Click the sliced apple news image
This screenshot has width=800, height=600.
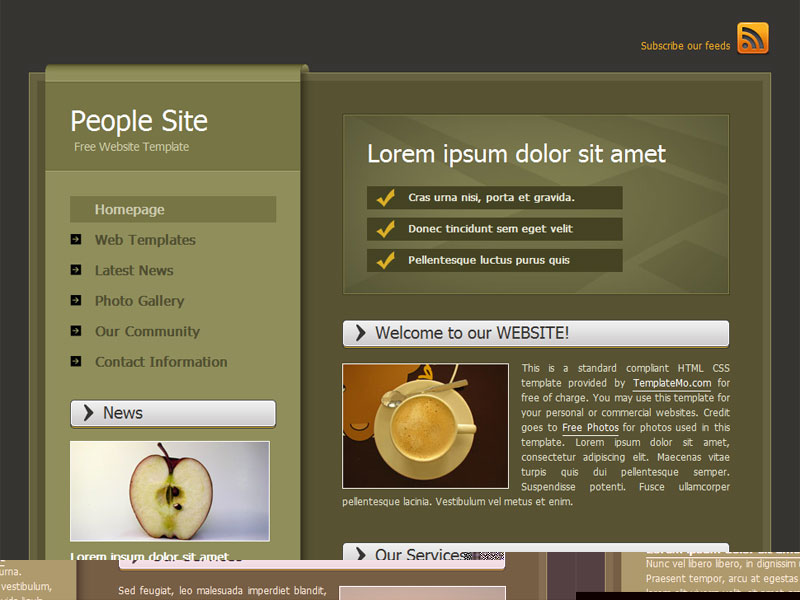[169, 491]
